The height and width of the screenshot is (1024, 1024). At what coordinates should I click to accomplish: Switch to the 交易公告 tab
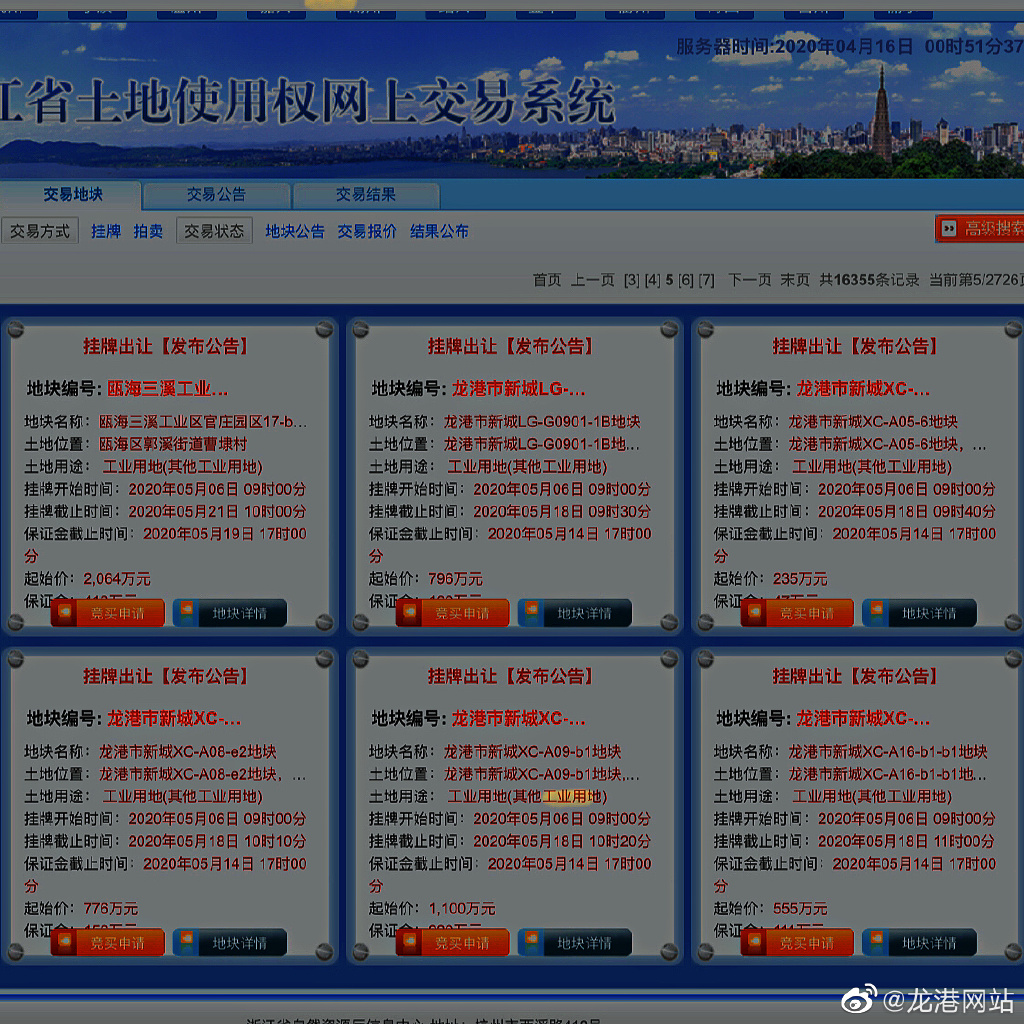tap(215, 195)
